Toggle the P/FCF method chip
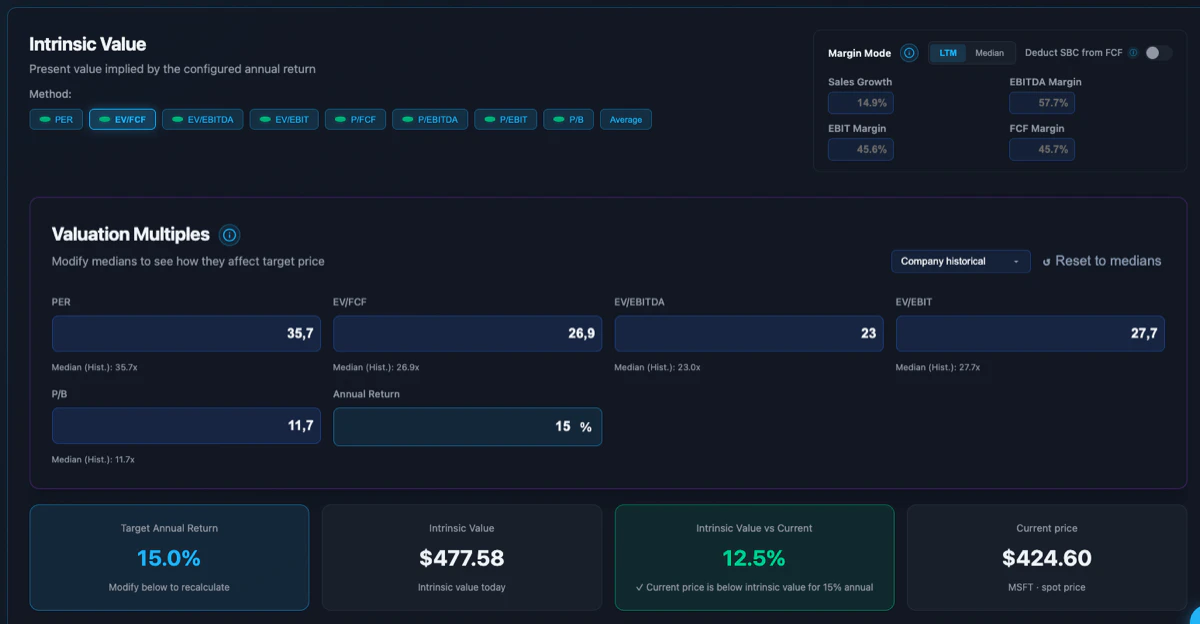 click(x=355, y=120)
